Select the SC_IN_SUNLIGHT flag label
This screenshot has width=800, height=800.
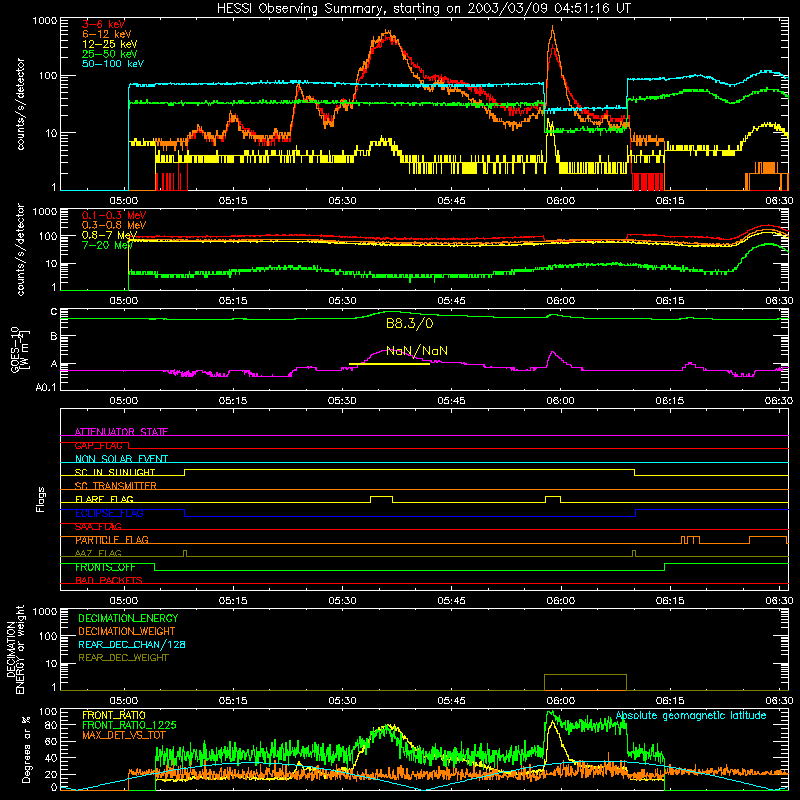coord(115,472)
